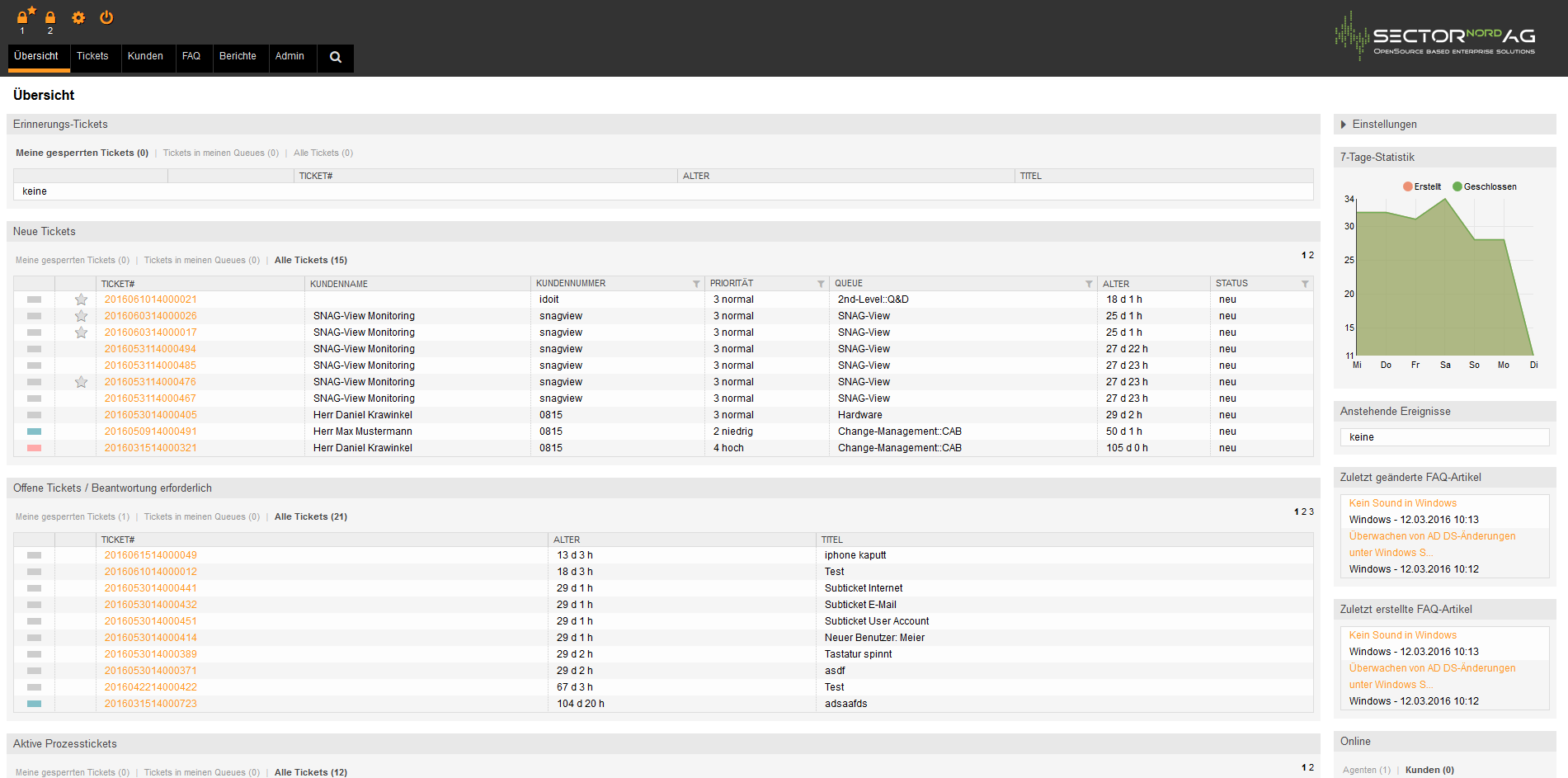Open the Tickets menu
Image resolution: width=1568 pixels, height=778 pixels.
click(92, 56)
